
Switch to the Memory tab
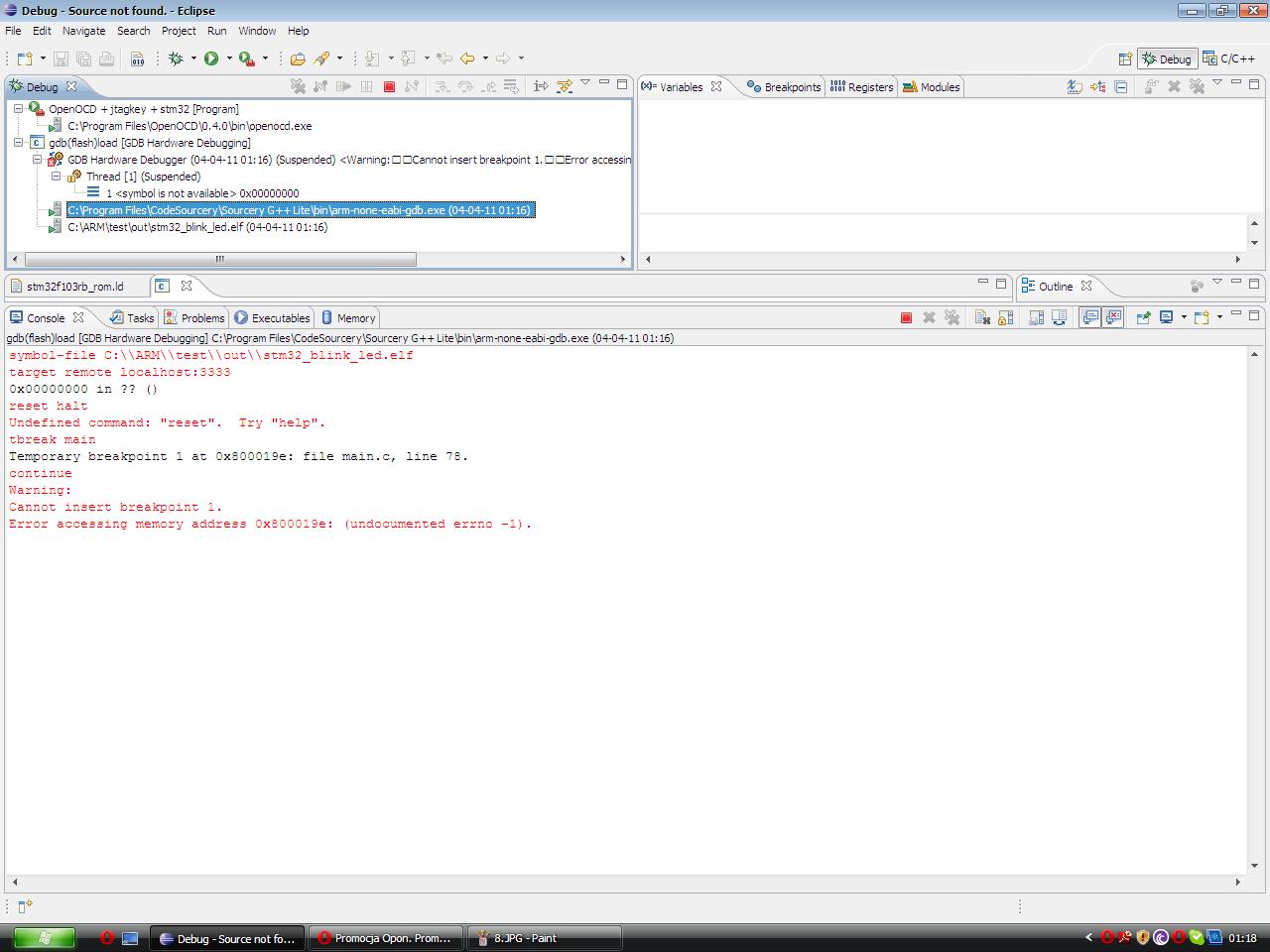pos(347,318)
